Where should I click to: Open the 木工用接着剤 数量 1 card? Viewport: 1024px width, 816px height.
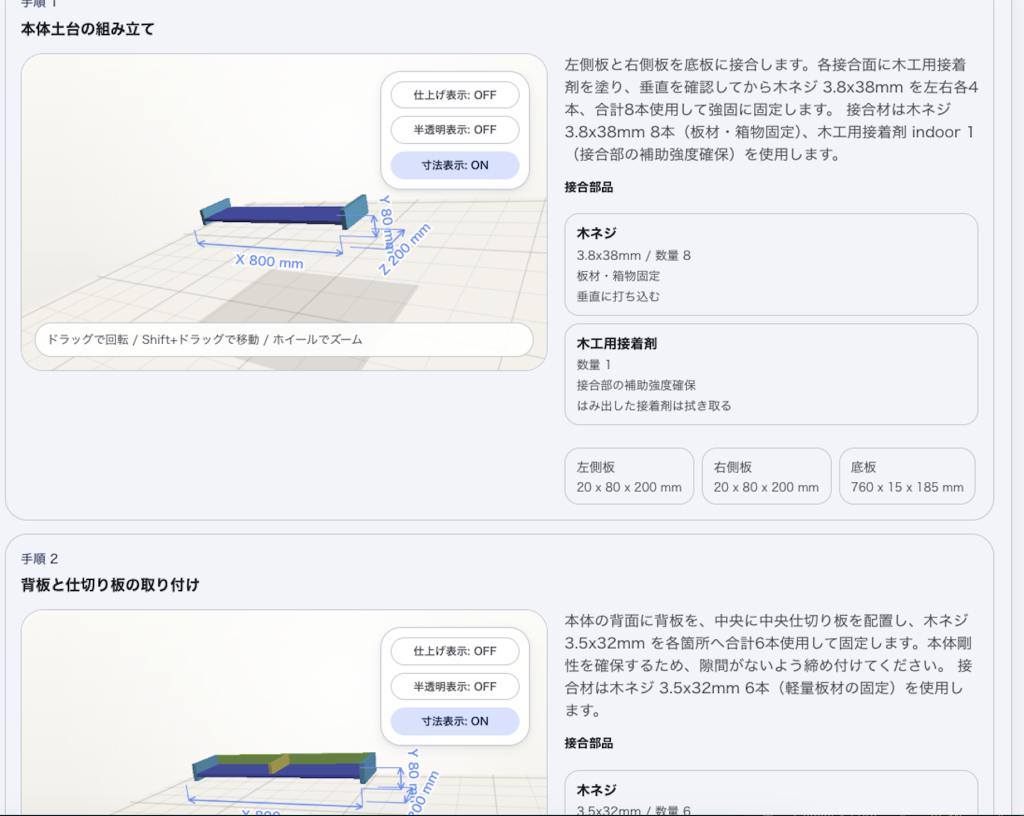tap(771, 374)
